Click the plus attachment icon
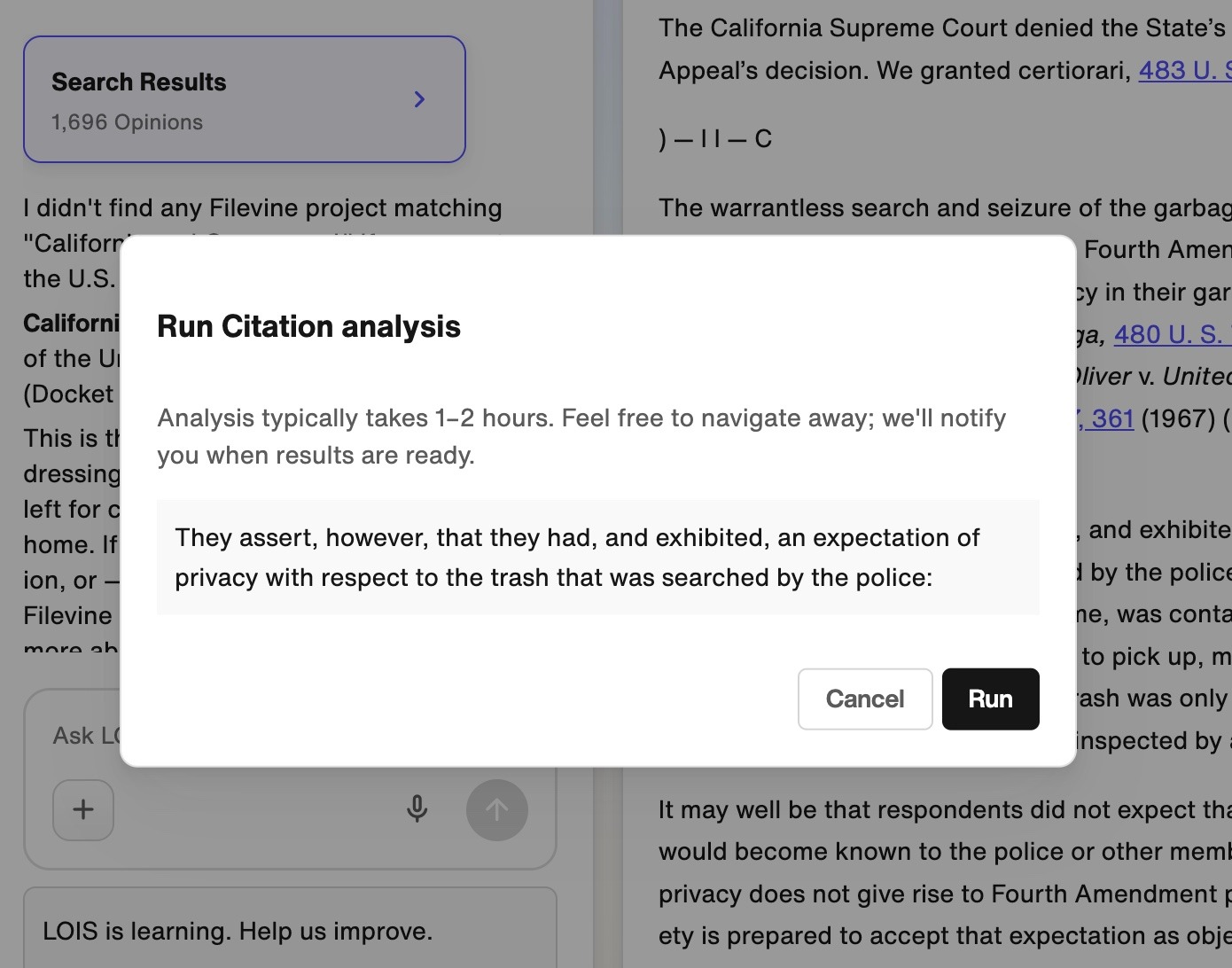The width and height of the screenshot is (1232, 968). [x=83, y=809]
